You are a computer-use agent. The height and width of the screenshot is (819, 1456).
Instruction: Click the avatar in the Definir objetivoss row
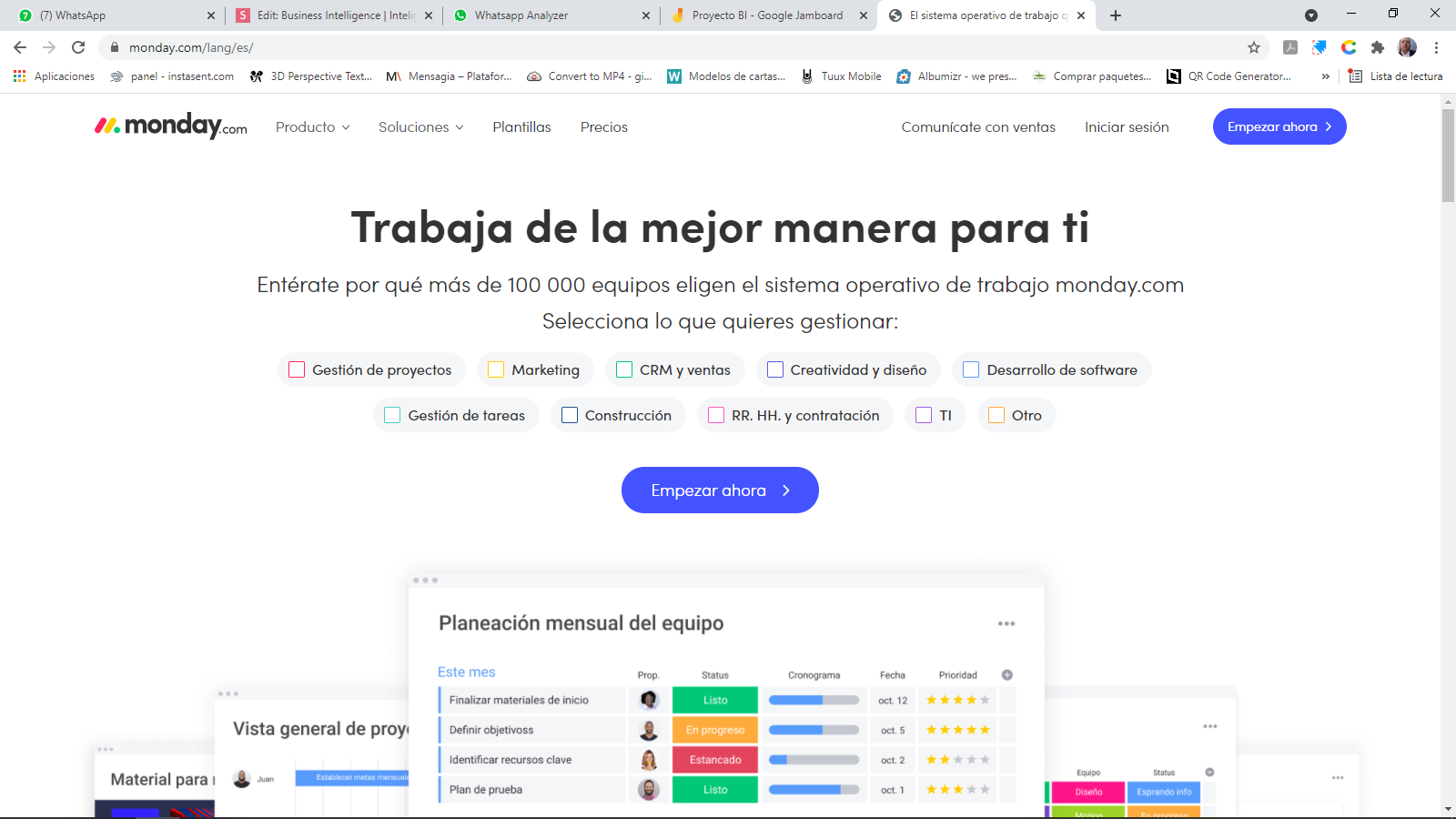coord(649,730)
